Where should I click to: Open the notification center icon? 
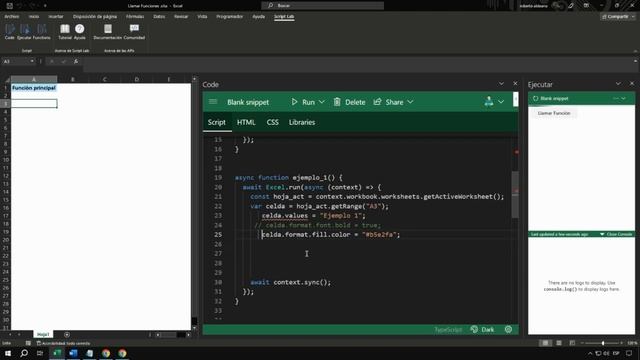click(629, 353)
